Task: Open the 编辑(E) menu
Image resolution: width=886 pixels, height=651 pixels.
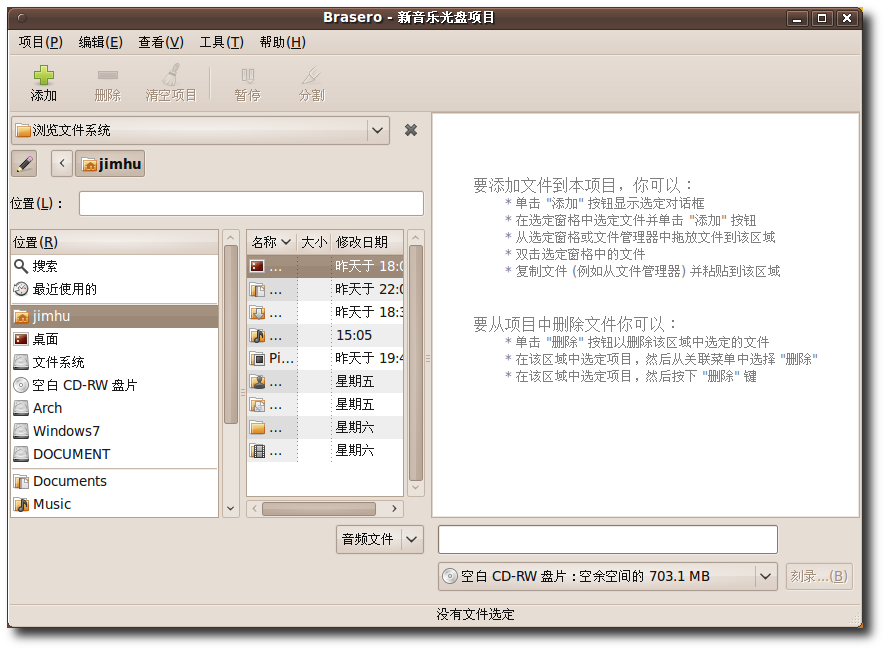Action: tap(101, 42)
